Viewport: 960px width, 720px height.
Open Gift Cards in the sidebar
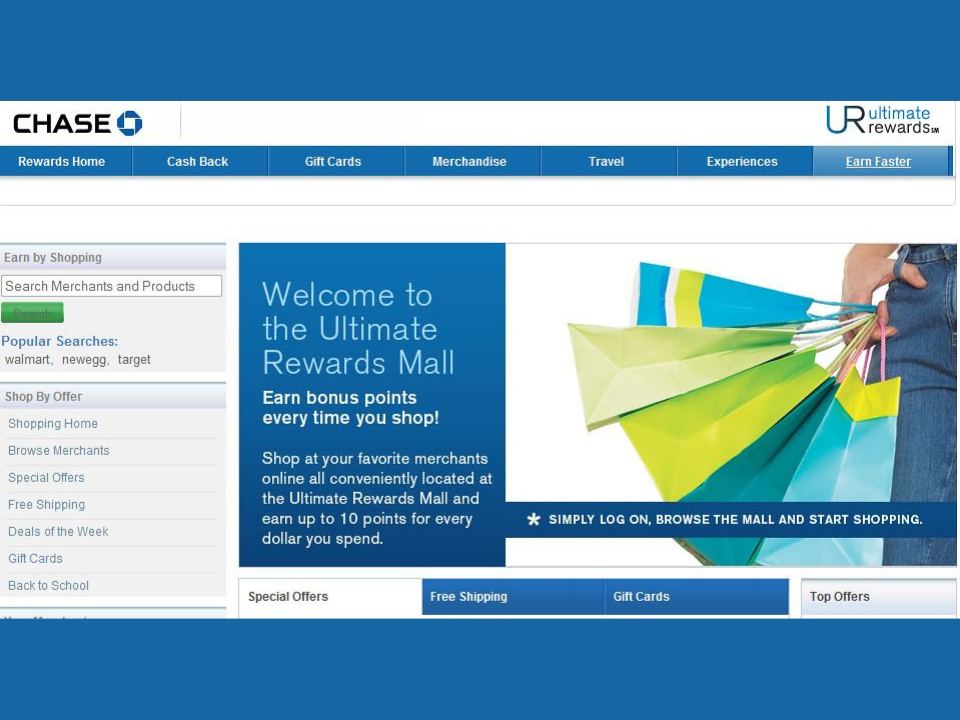35,558
